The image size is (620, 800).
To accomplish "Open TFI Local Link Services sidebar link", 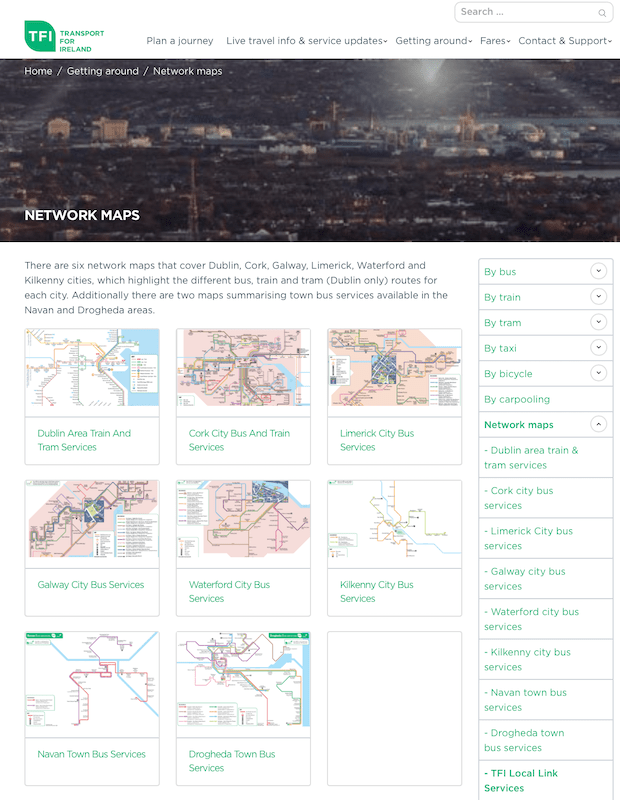I will tap(520, 780).
